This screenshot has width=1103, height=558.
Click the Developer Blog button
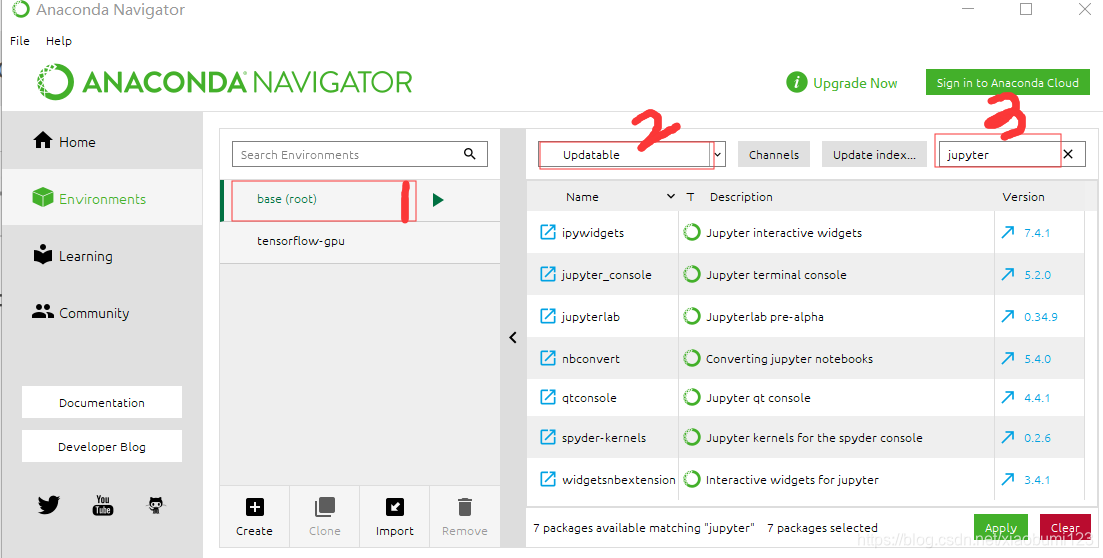(x=102, y=446)
